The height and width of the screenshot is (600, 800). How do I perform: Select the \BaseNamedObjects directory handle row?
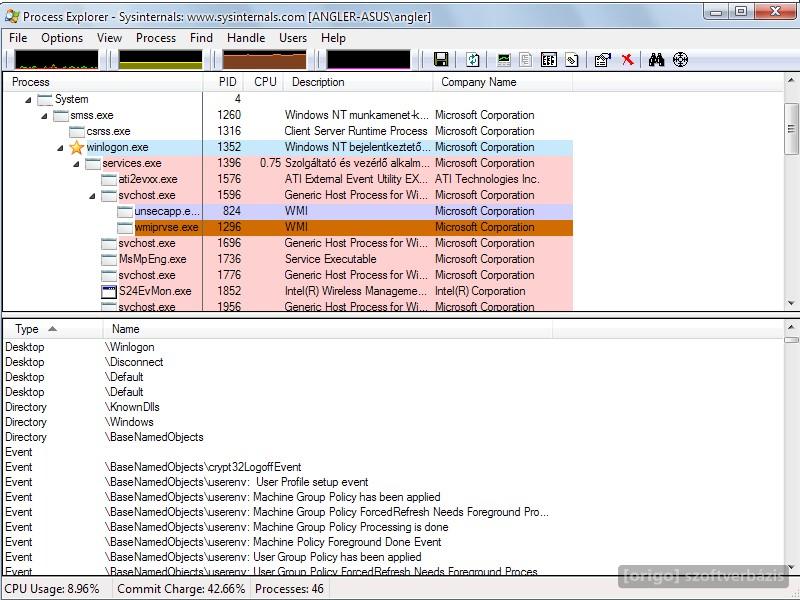pos(278,437)
